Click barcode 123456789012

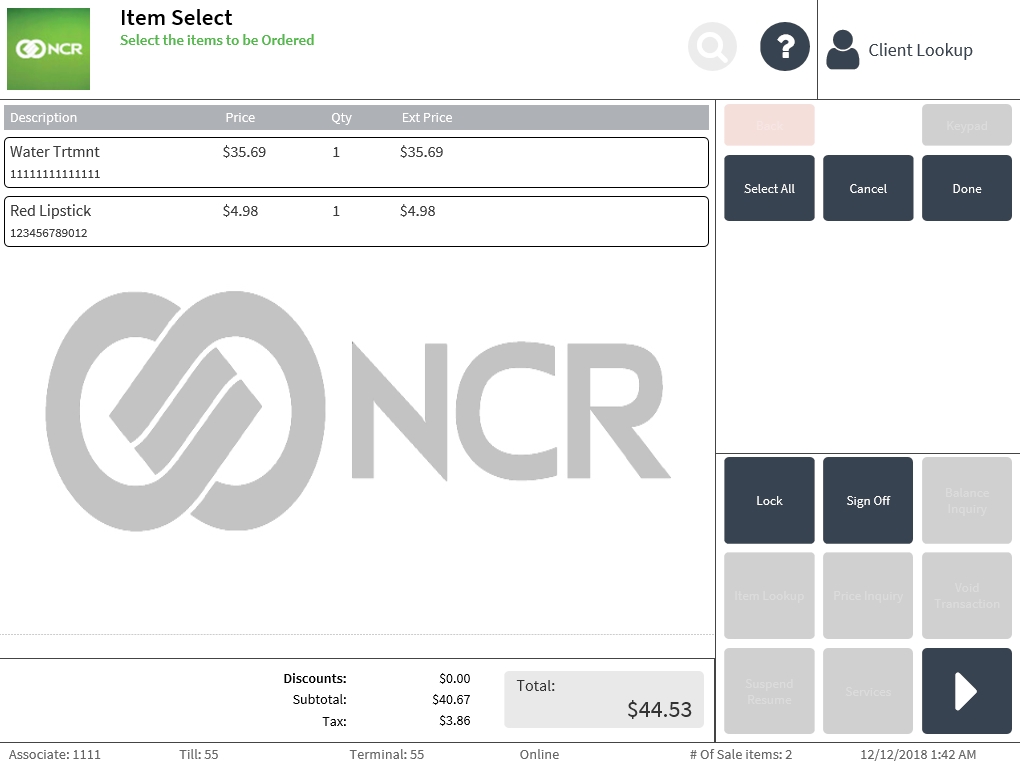[49, 233]
